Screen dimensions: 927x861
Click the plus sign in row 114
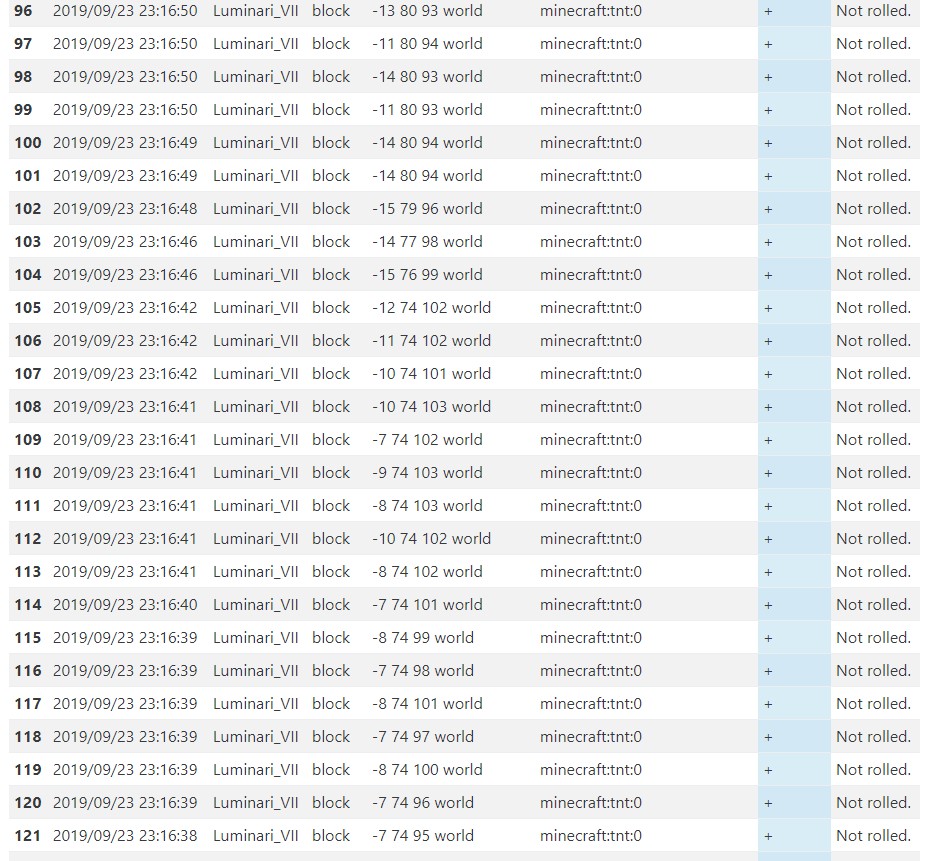[768, 606]
